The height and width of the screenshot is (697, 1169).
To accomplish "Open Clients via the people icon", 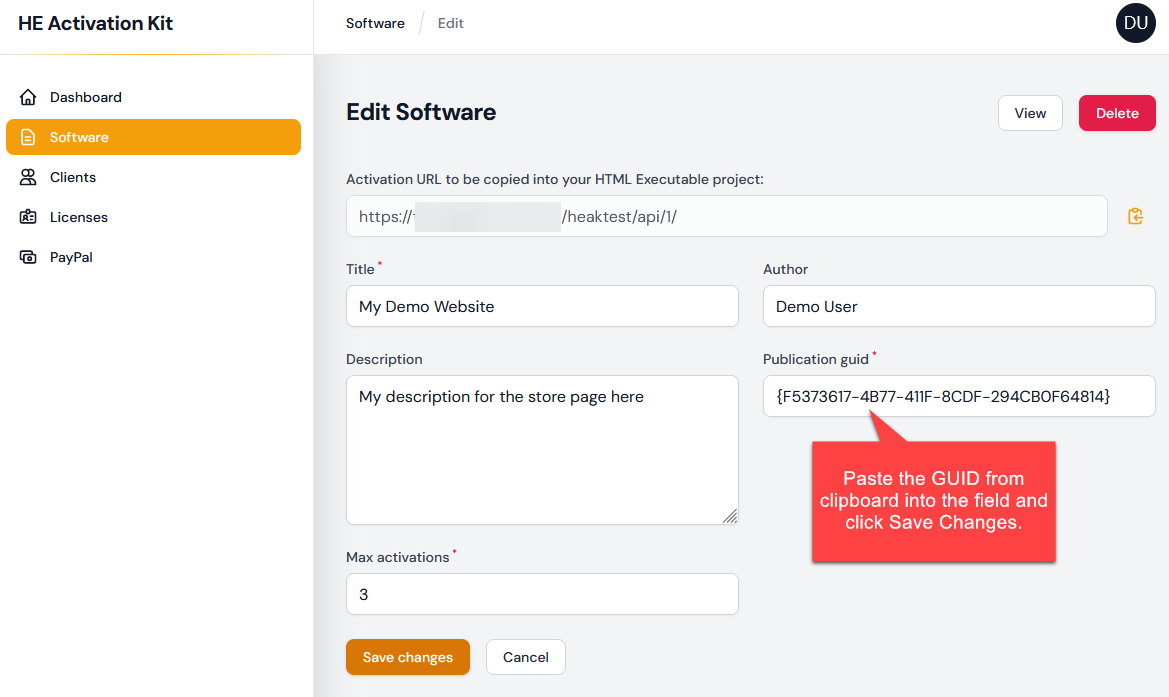I will [x=28, y=177].
